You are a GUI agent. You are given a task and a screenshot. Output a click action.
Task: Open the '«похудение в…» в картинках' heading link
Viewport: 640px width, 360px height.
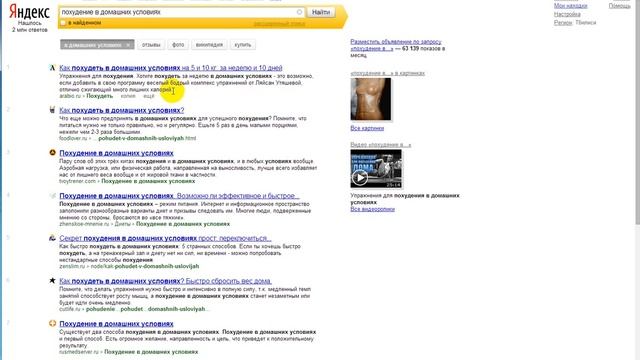coord(387,73)
